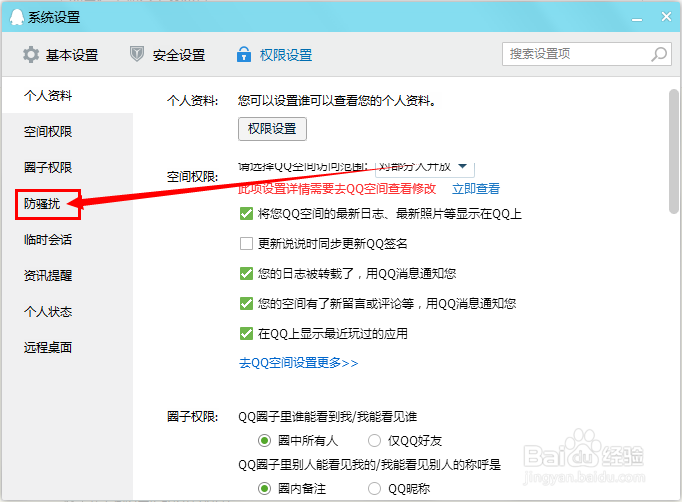Enable 更新说说时同步更新QQ签名 checkbox
Image resolution: width=682 pixels, height=502 pixels.
point(246,244)
